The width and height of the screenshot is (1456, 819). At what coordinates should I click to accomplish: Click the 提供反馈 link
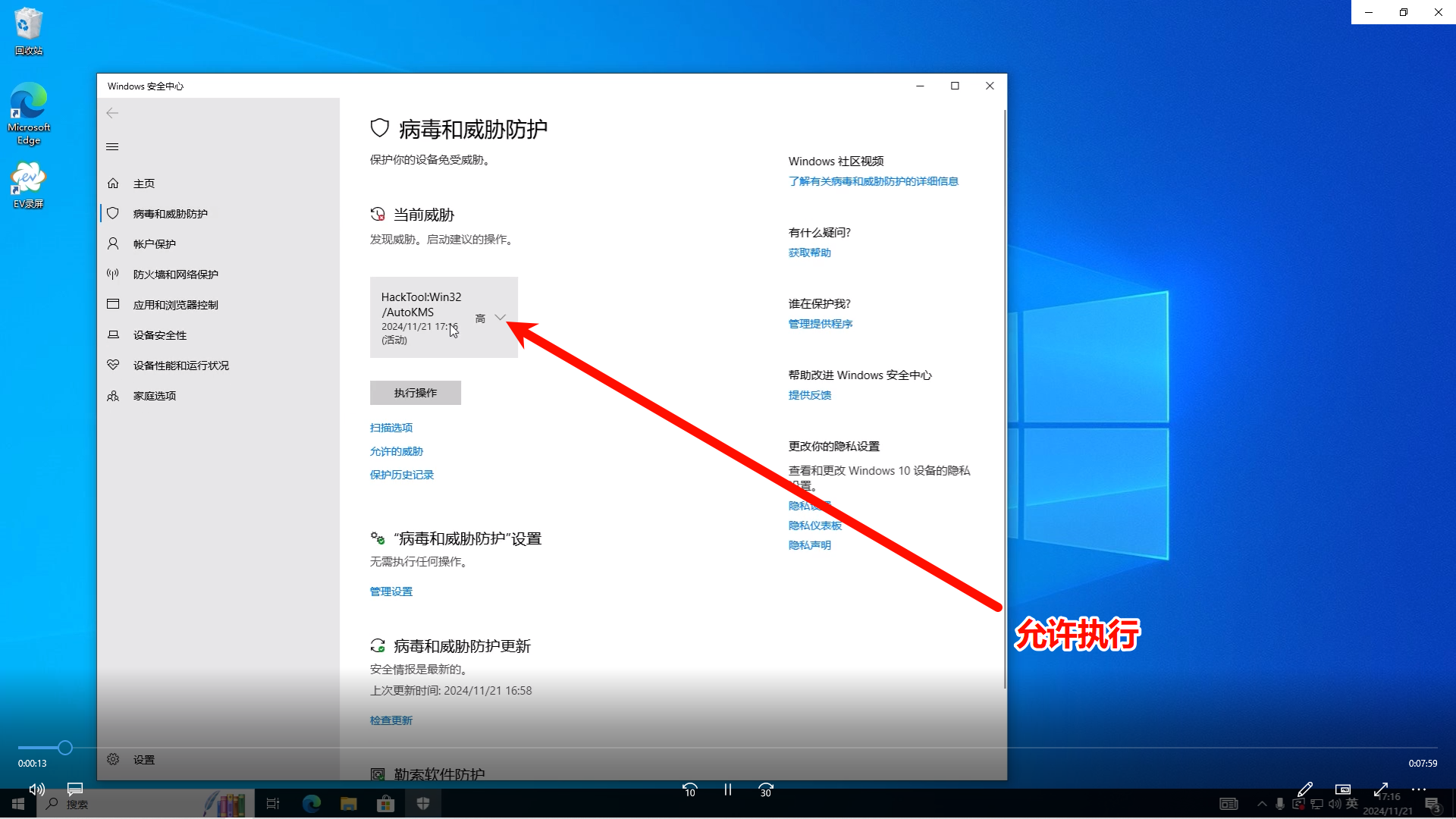tap(810, 395)
